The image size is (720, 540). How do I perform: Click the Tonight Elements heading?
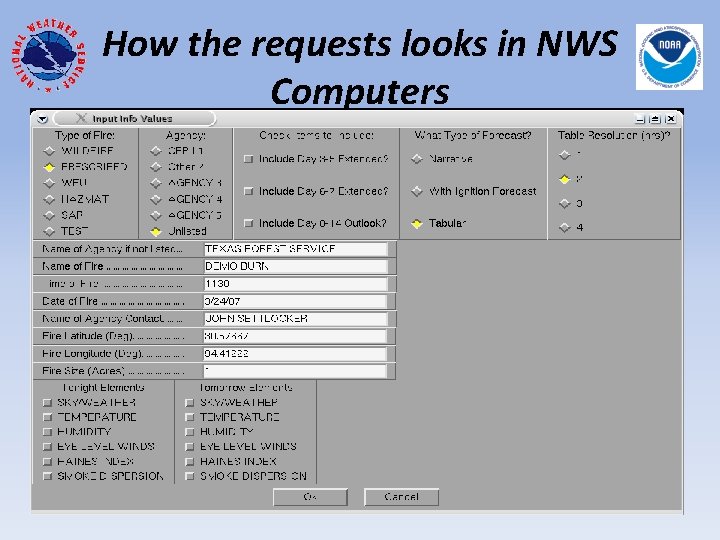[103, 388]
